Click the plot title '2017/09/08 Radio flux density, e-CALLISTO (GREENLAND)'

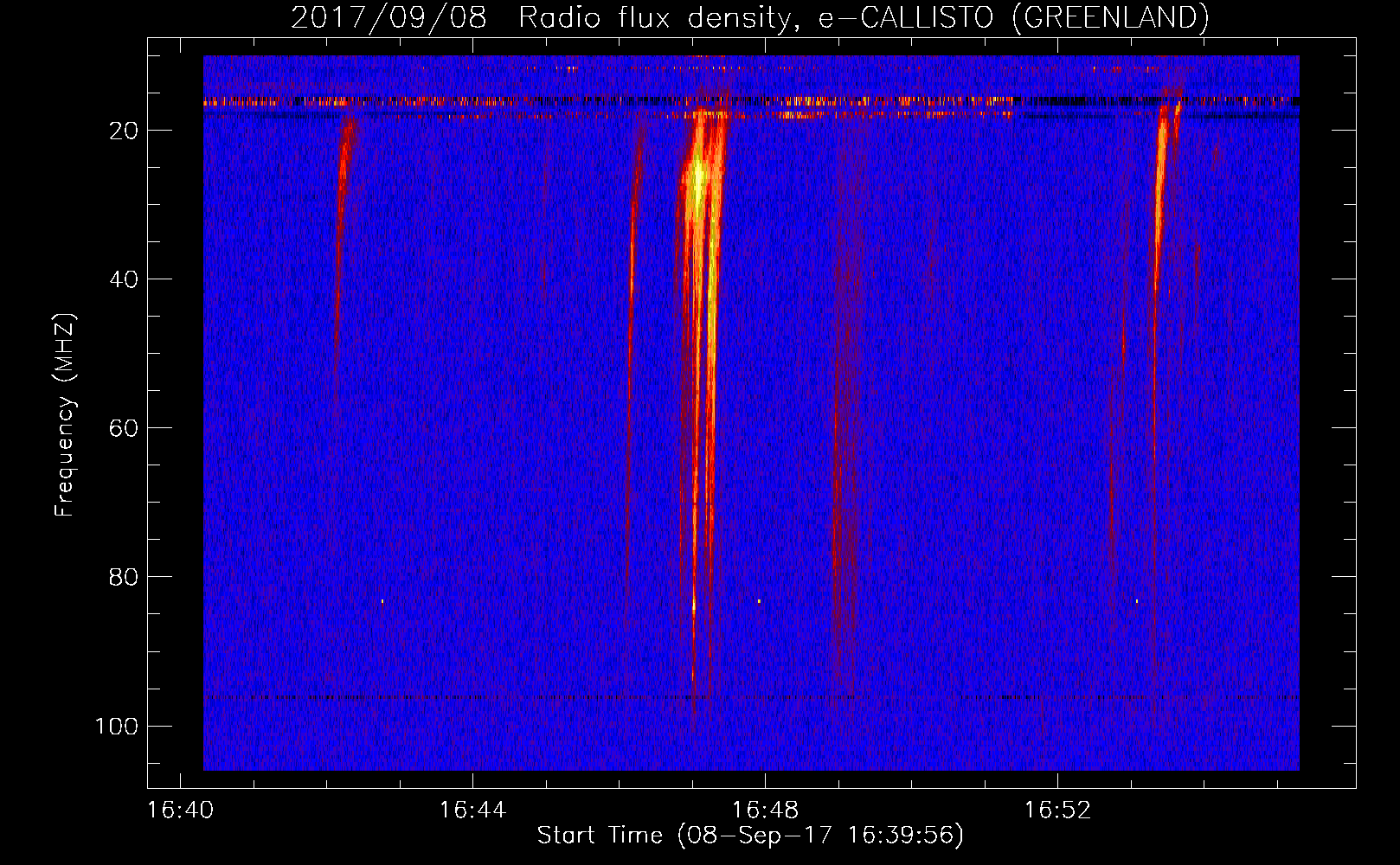point(749,17)
